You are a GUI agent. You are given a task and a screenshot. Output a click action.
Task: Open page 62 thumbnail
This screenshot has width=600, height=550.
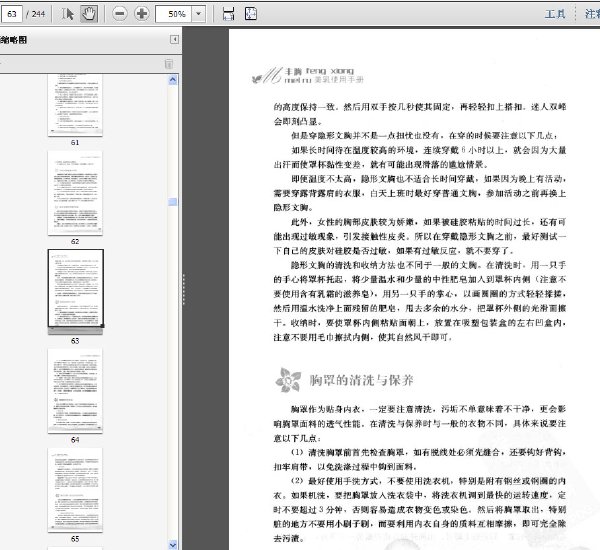click(75, 193)
